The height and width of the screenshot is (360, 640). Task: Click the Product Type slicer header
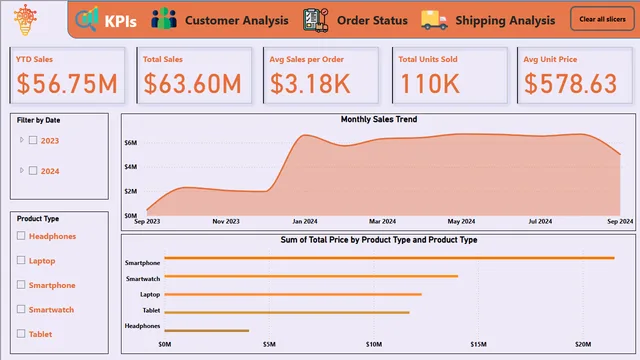38,218
